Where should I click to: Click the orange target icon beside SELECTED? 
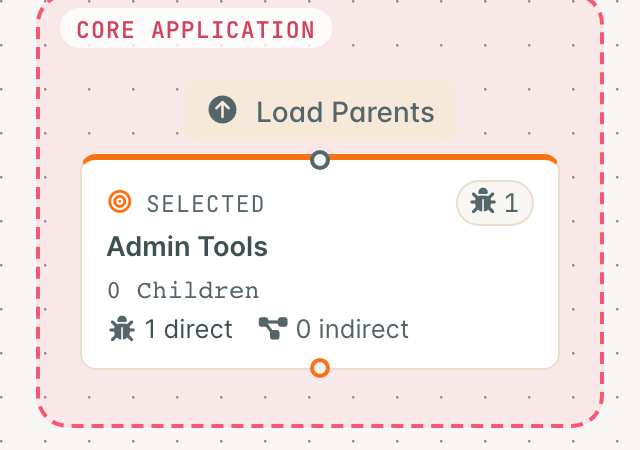coord(120,201)
